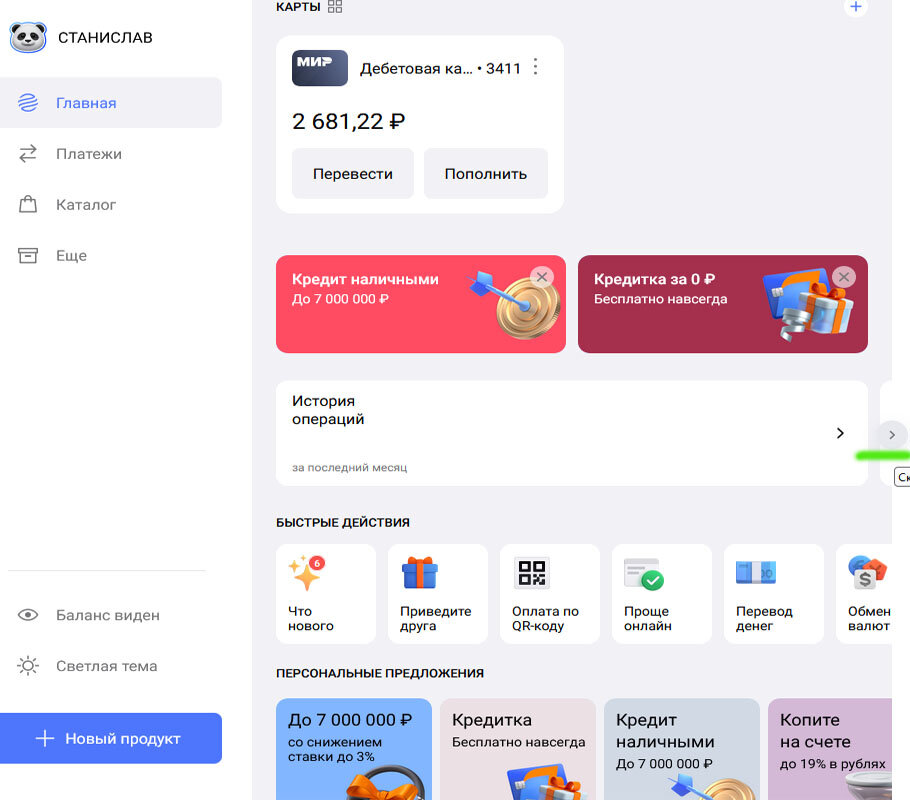This screenshot has height=800, width=910.
Task: Click БЫСТРЫЕ ДЕЙСТВИЯ heading
Action: point(343,522)
